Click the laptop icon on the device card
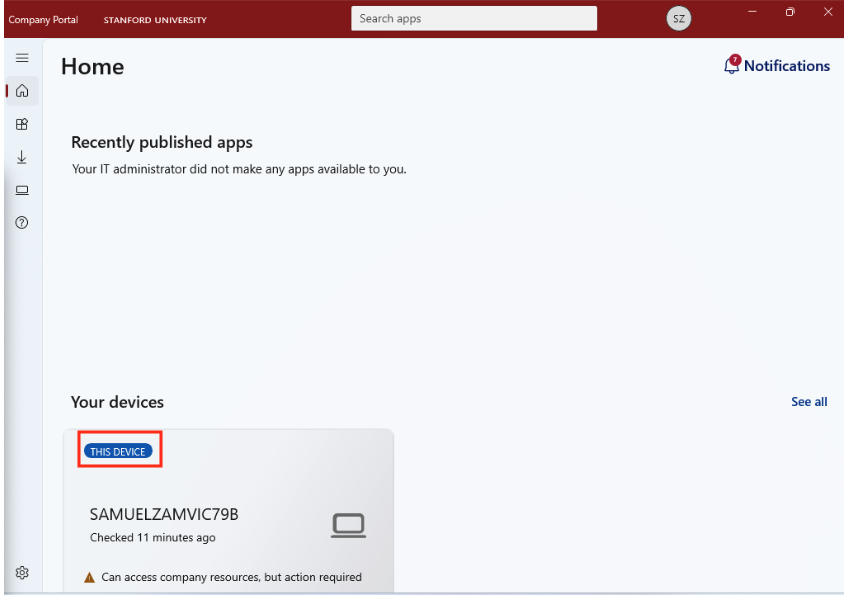847x595 pixels. click(x=347, y=524)
